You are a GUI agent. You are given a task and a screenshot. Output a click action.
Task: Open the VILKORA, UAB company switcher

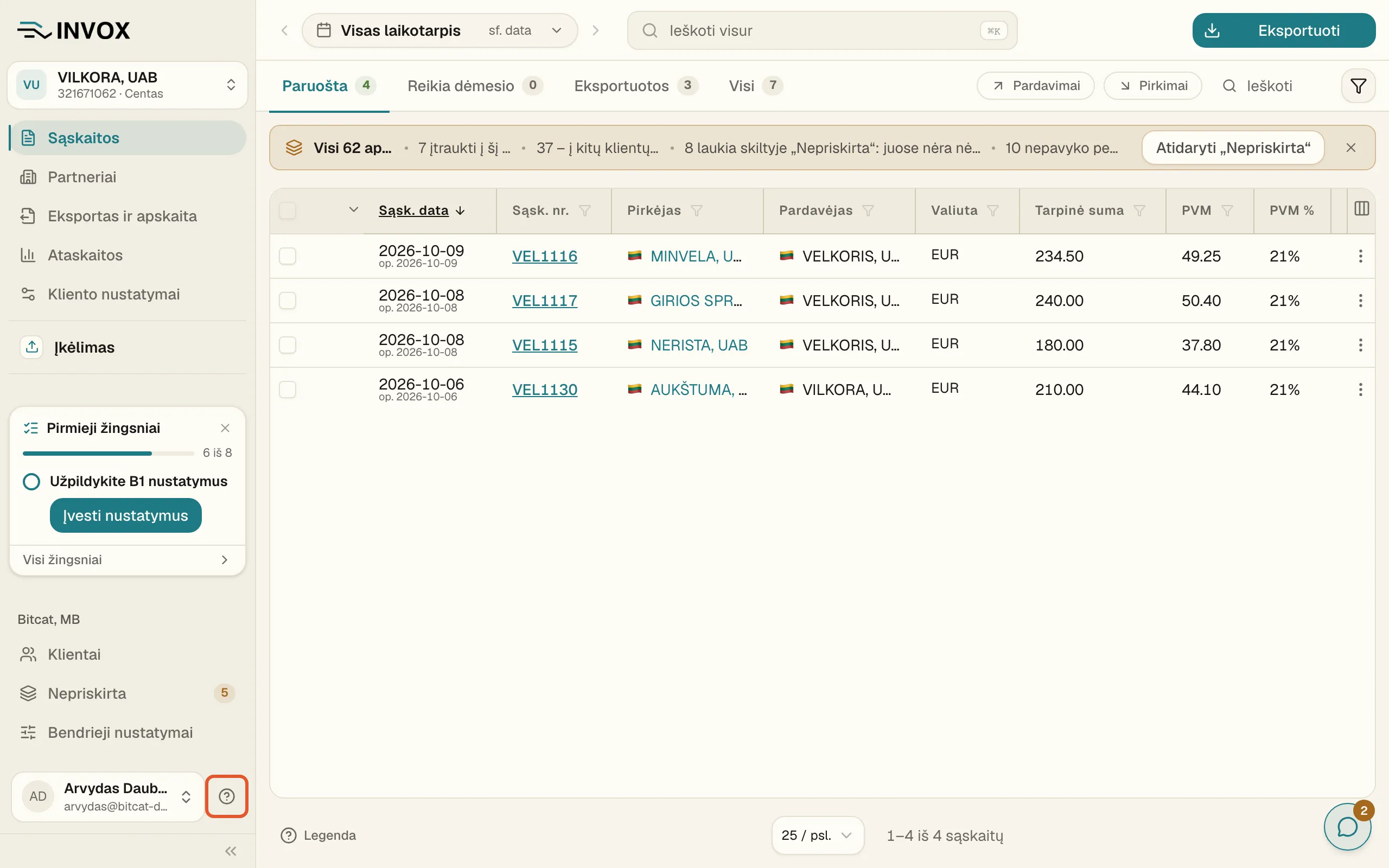tap(128, 85)
